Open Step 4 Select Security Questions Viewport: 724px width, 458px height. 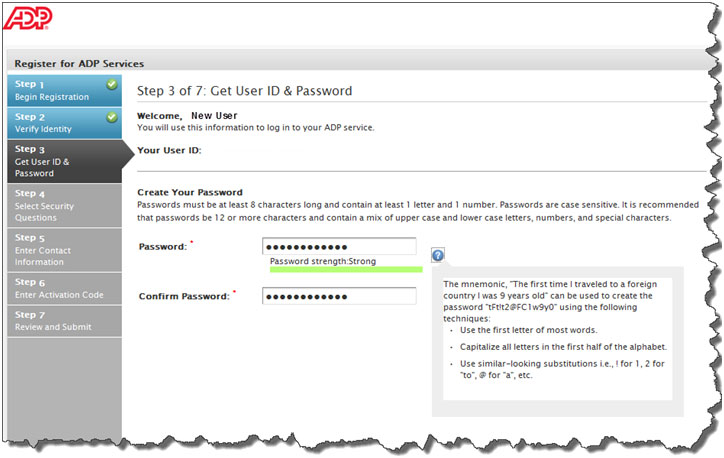(65, 205)
